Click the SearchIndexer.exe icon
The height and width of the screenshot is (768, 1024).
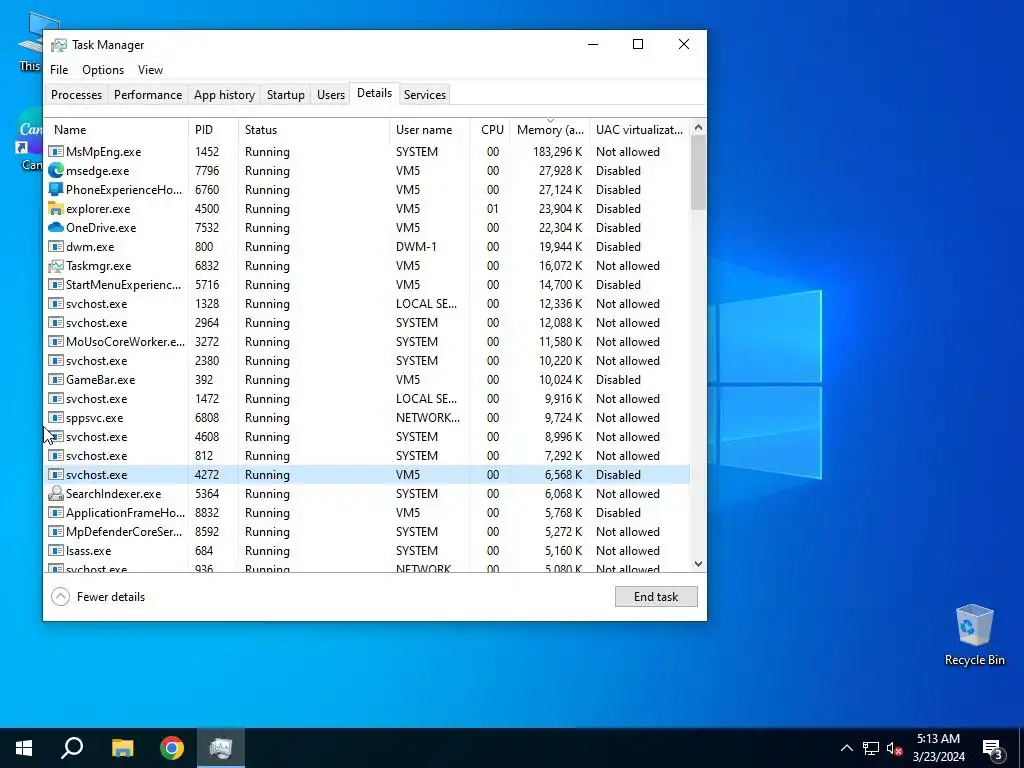pyautogui.click(x=56, y=494)
